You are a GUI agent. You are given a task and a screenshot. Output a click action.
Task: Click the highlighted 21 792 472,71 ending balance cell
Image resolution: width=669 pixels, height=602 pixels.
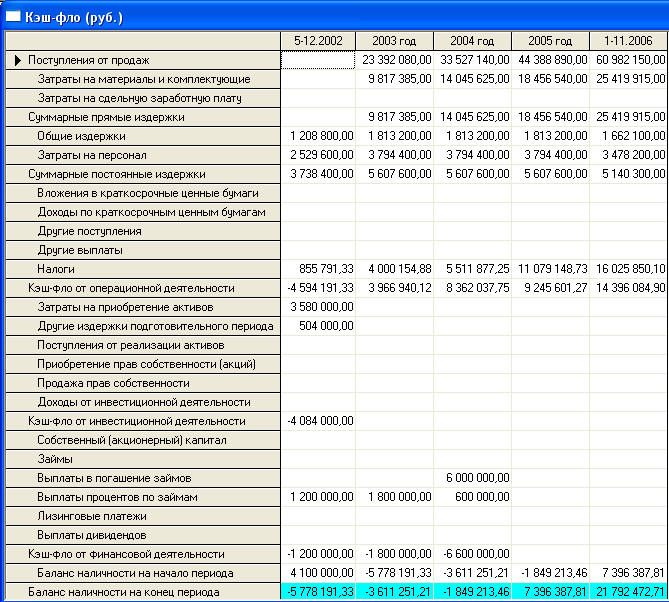tap(628, 592)
